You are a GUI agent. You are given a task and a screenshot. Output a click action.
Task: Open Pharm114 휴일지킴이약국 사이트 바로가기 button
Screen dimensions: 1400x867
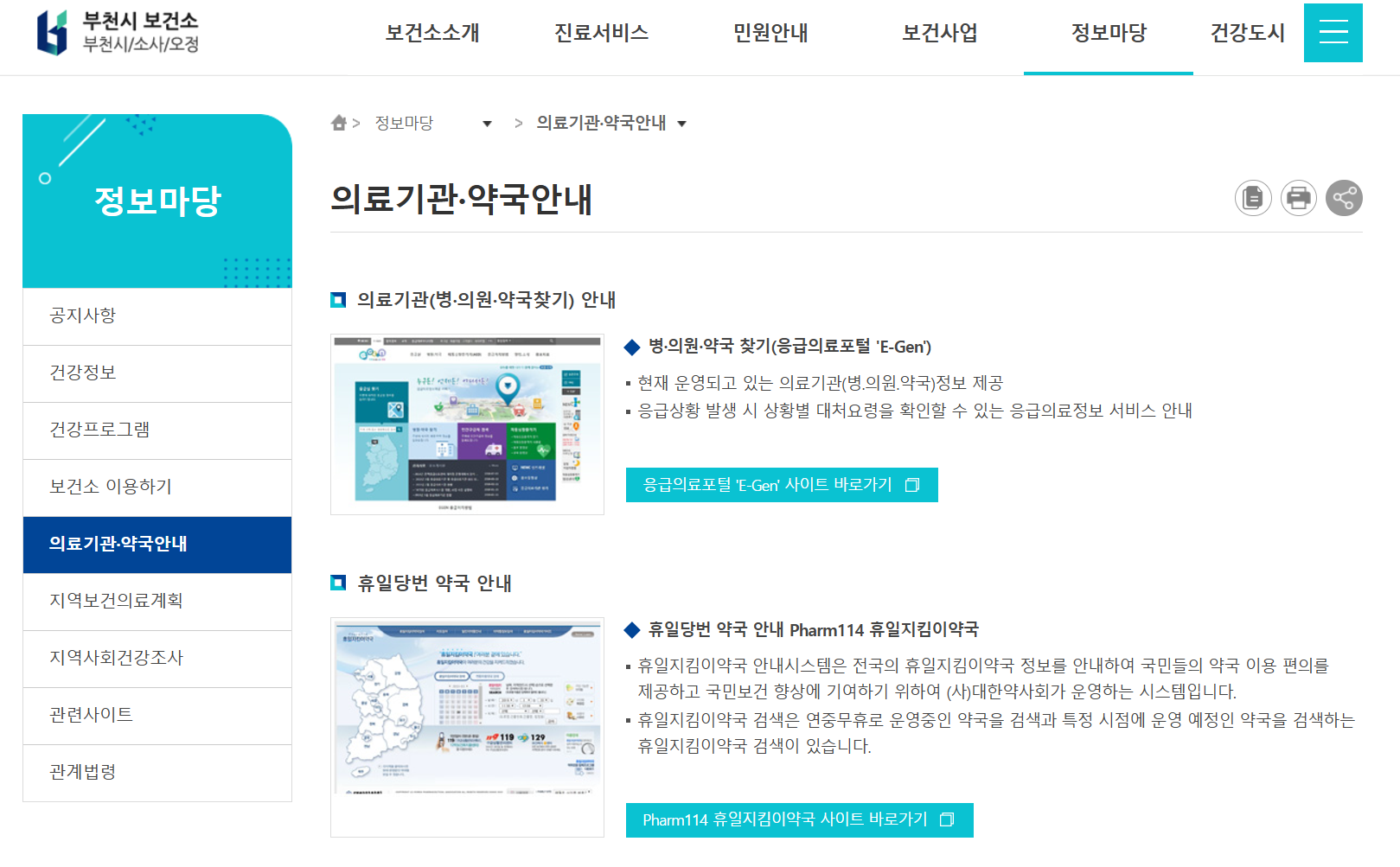[x=799, y=819]
